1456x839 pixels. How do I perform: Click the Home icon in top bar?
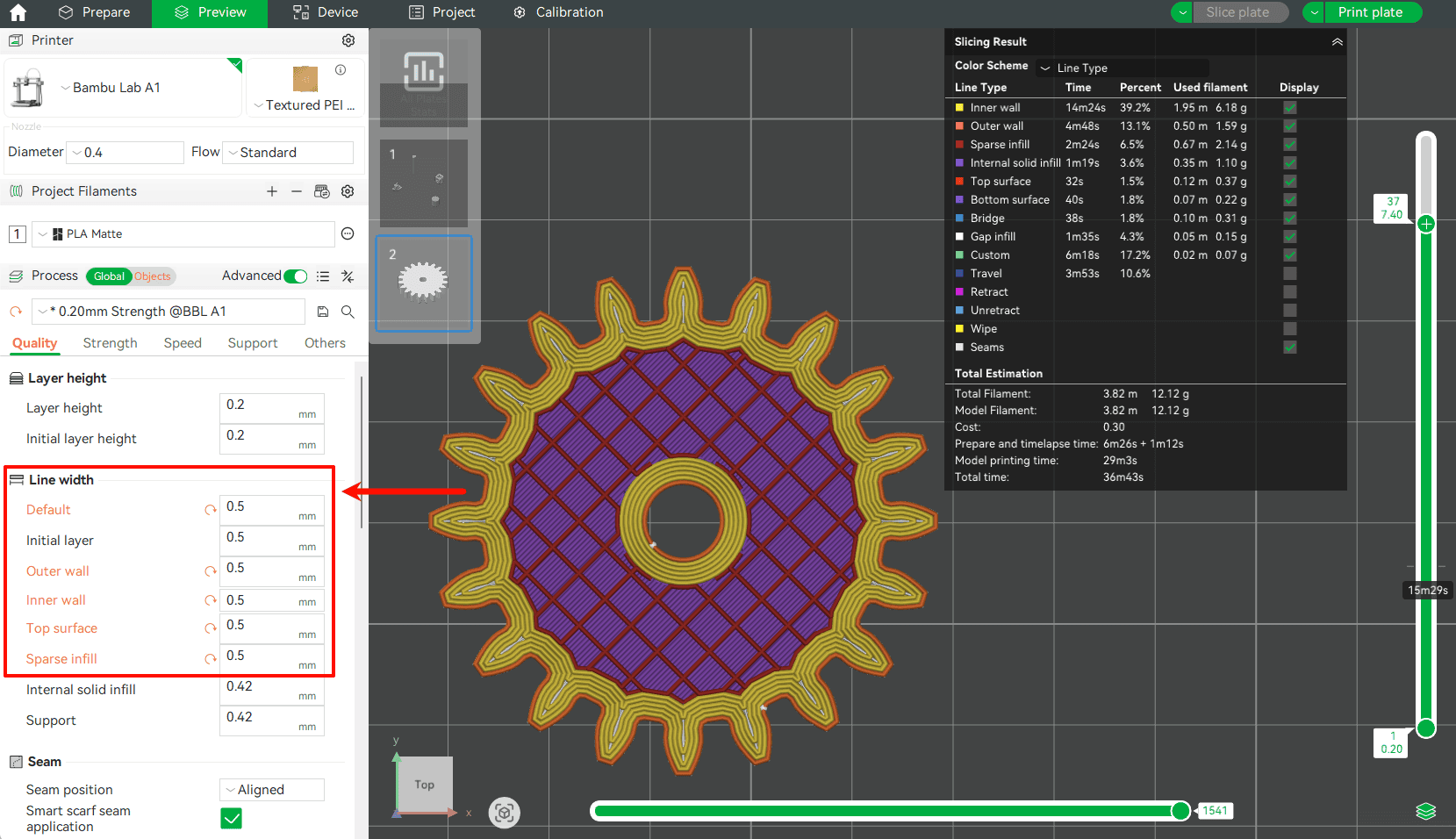18,12
